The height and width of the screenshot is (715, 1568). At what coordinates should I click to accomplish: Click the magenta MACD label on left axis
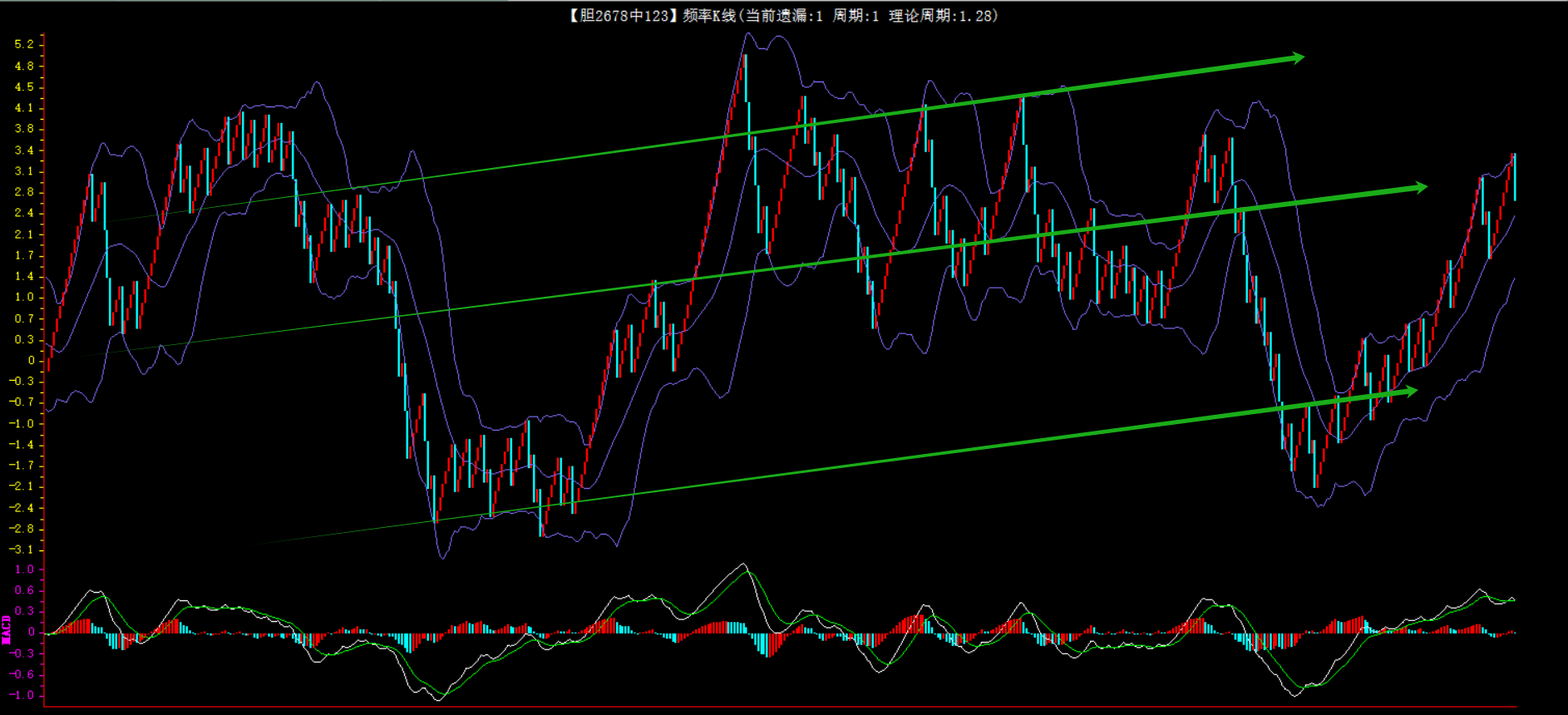tap(7, 630)
